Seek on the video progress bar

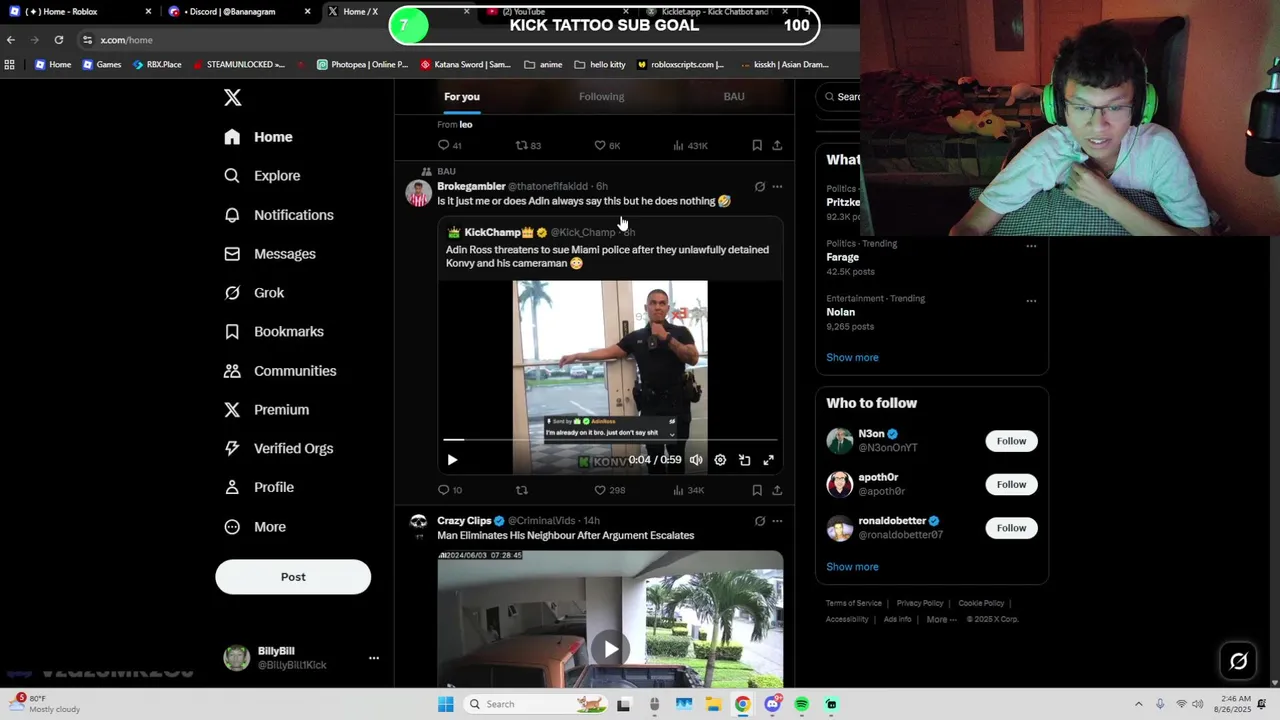(x=610, y=439)
